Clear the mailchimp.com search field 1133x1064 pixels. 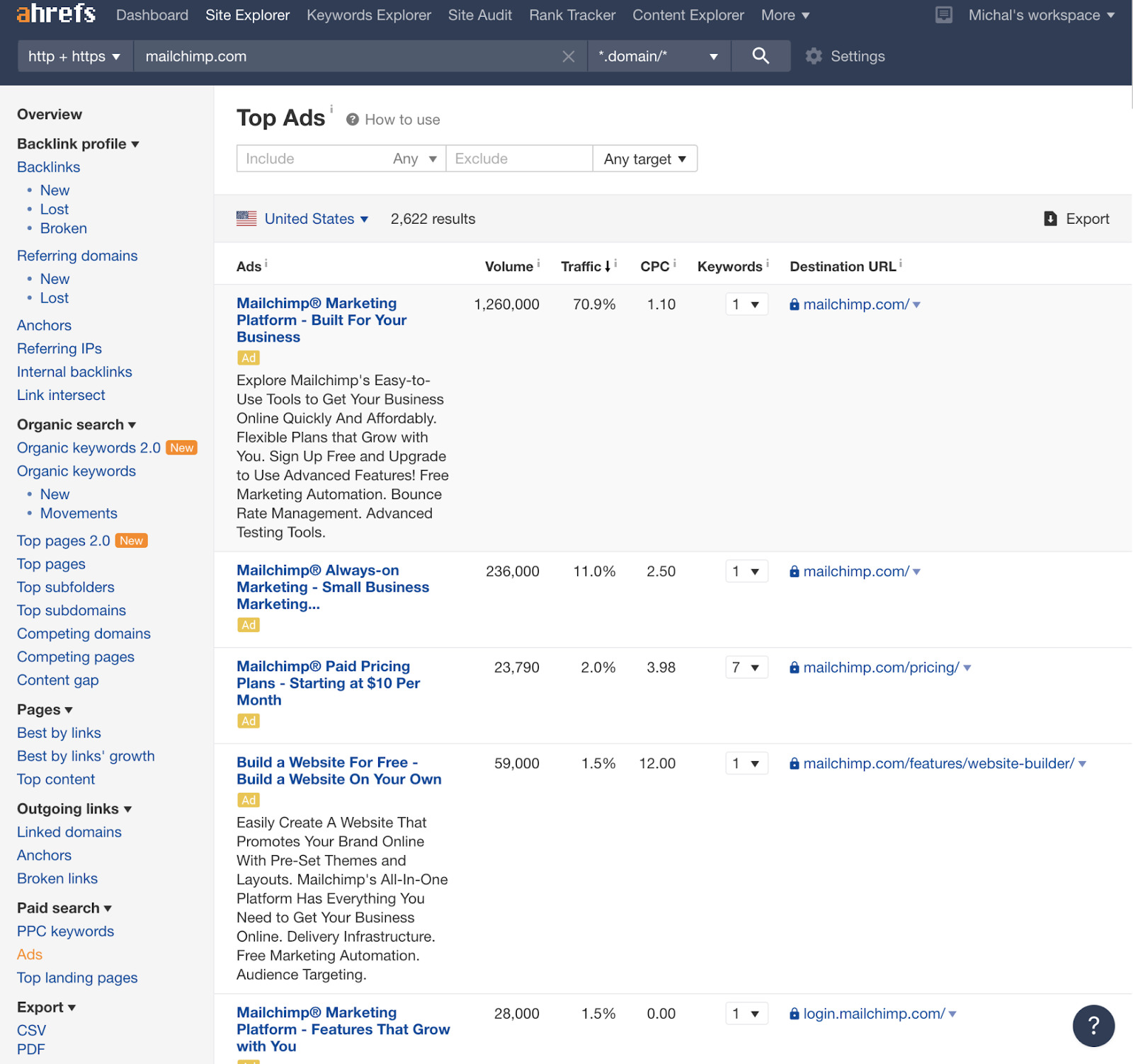pyautogui.click(x=568, y=57)
